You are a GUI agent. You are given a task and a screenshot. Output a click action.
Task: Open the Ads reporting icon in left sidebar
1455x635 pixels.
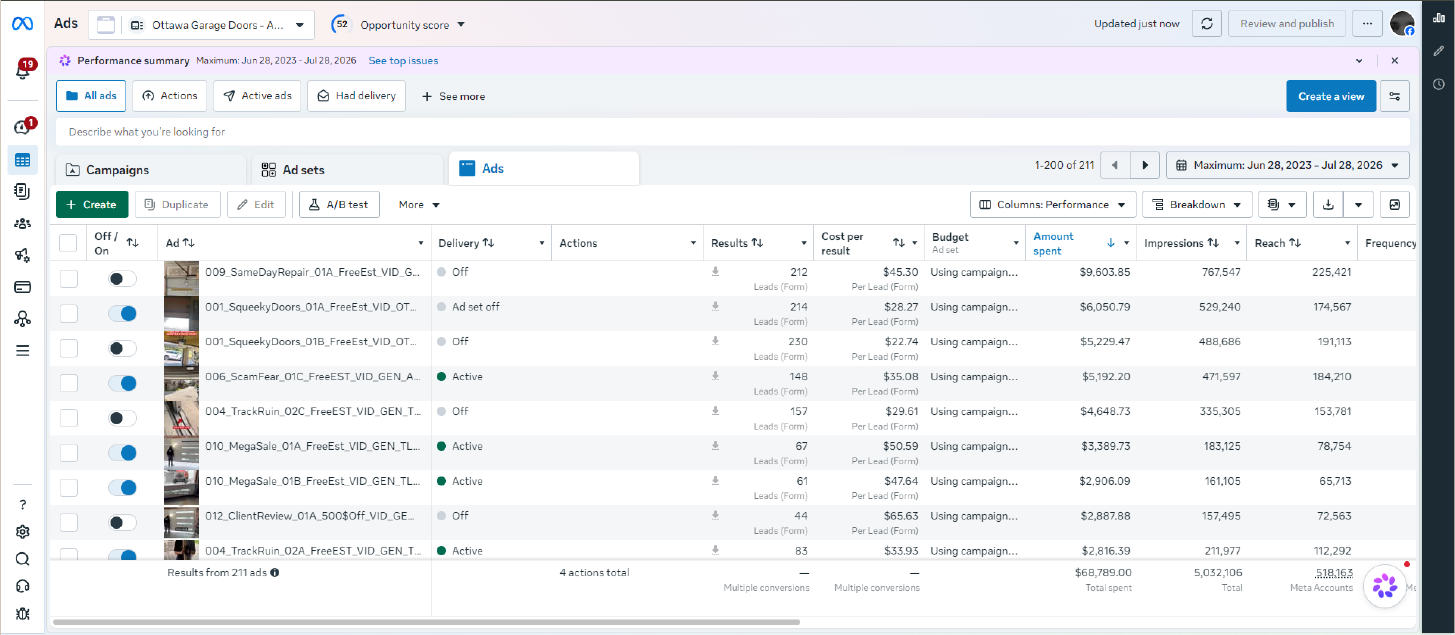point(23,190)
